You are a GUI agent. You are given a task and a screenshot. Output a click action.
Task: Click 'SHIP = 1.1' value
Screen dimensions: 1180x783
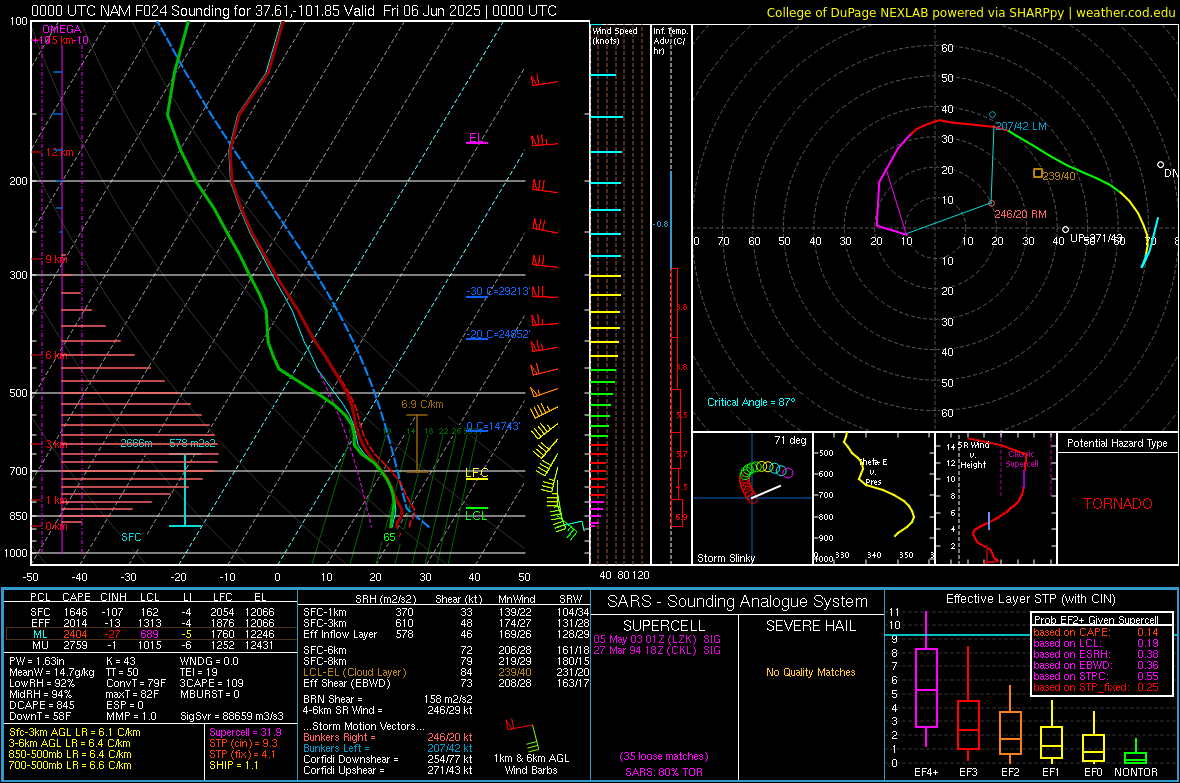[233, 765]
